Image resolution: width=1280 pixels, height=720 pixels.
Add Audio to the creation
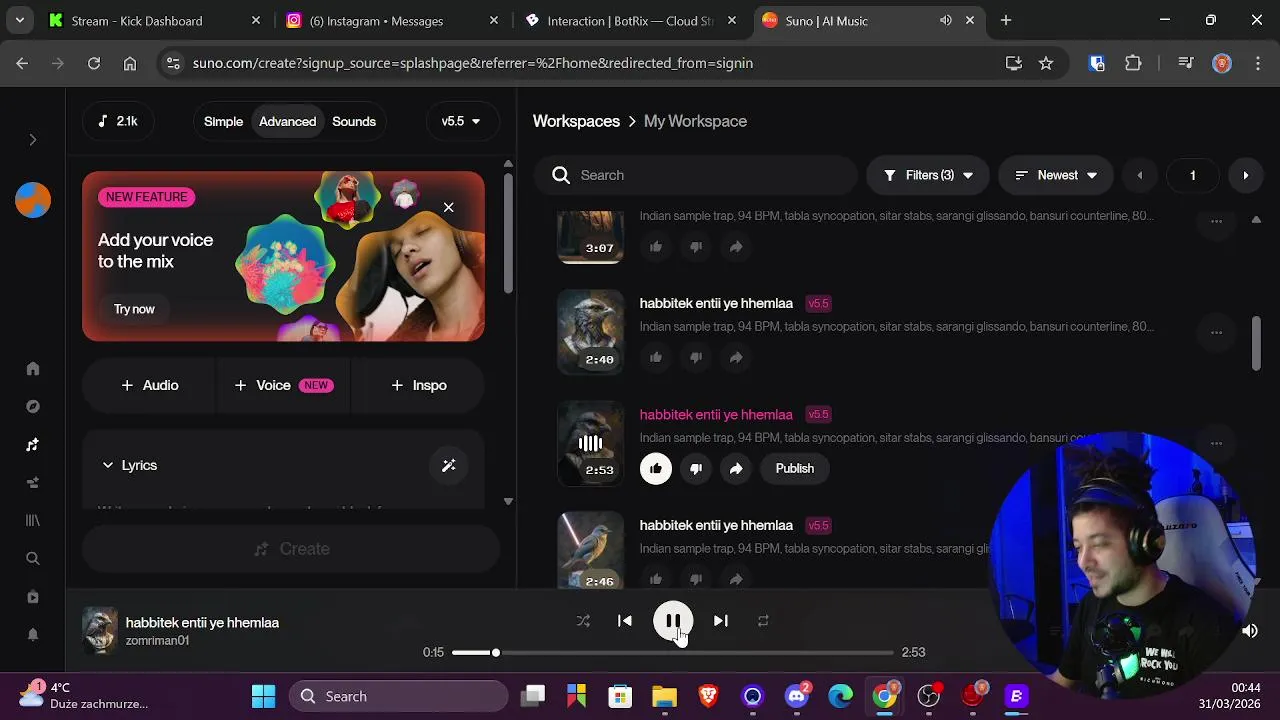tap(149, 385)
